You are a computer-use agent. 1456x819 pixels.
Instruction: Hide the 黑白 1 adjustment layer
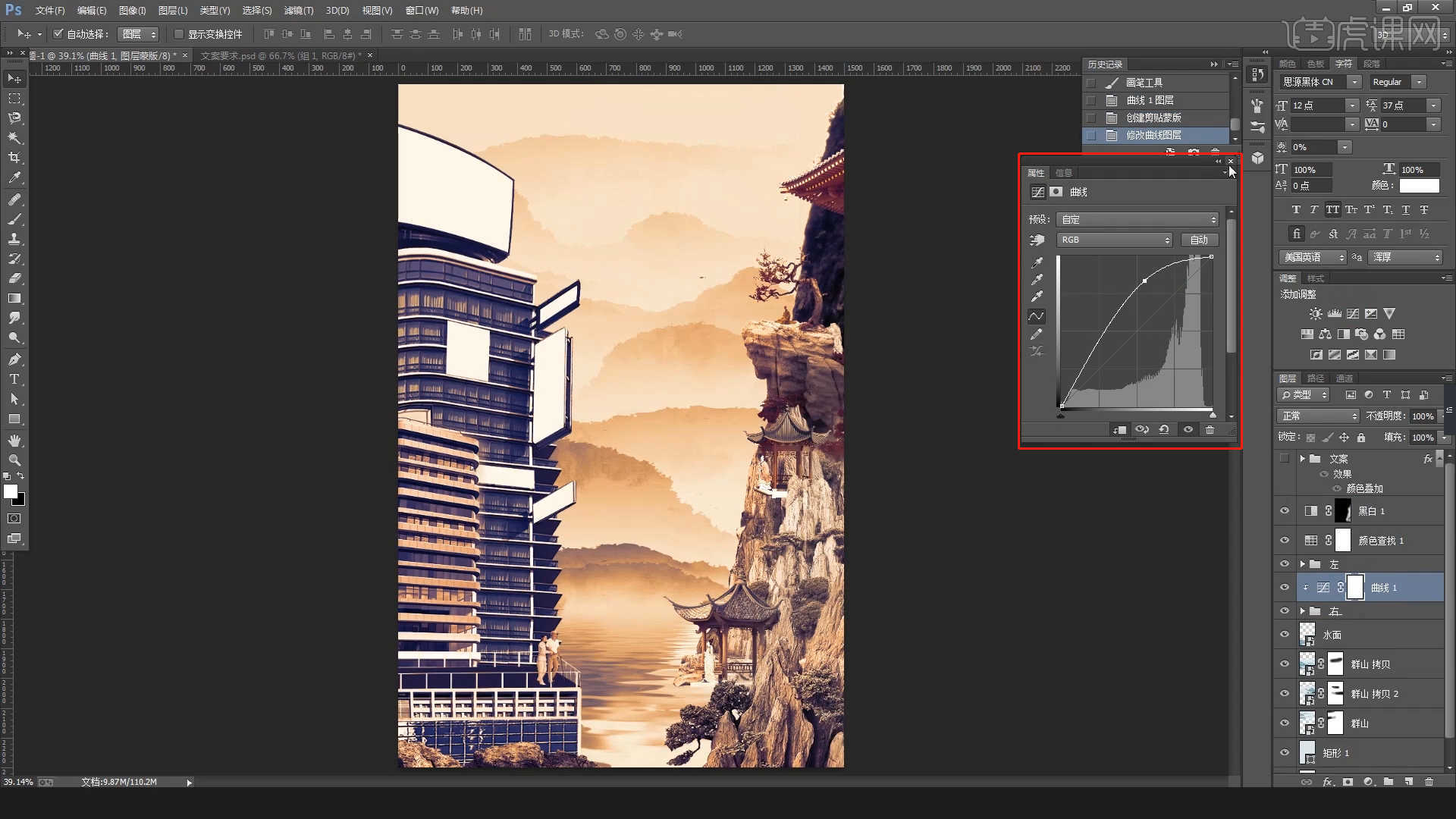(x=1285, y=511)
